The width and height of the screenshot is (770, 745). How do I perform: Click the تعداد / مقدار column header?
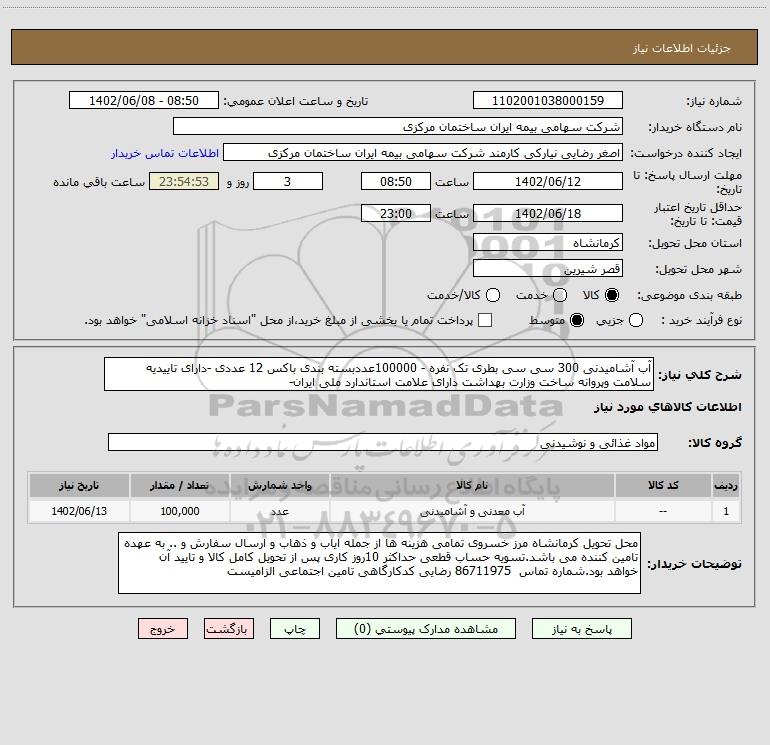coord(179,485)
